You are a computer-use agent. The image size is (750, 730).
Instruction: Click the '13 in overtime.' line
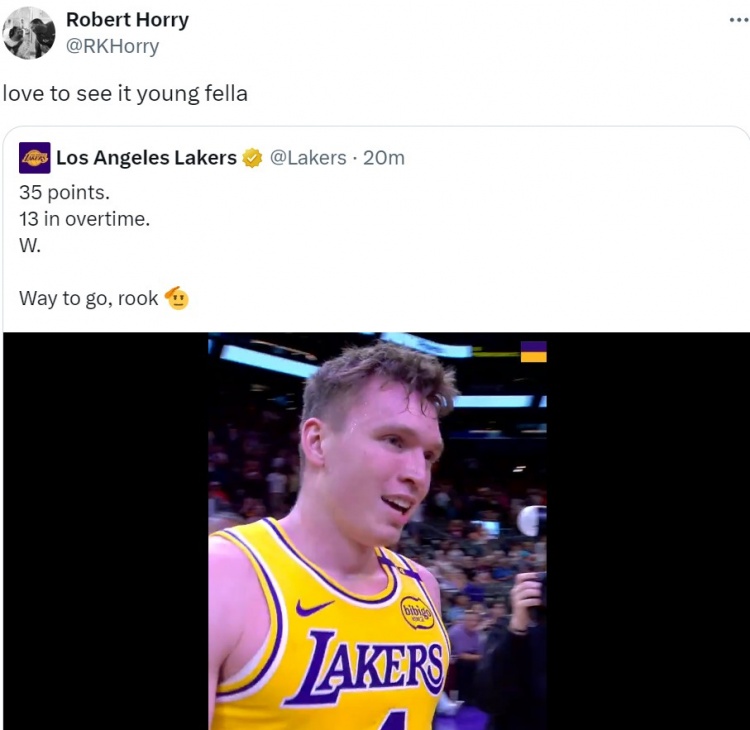[84, 219]
